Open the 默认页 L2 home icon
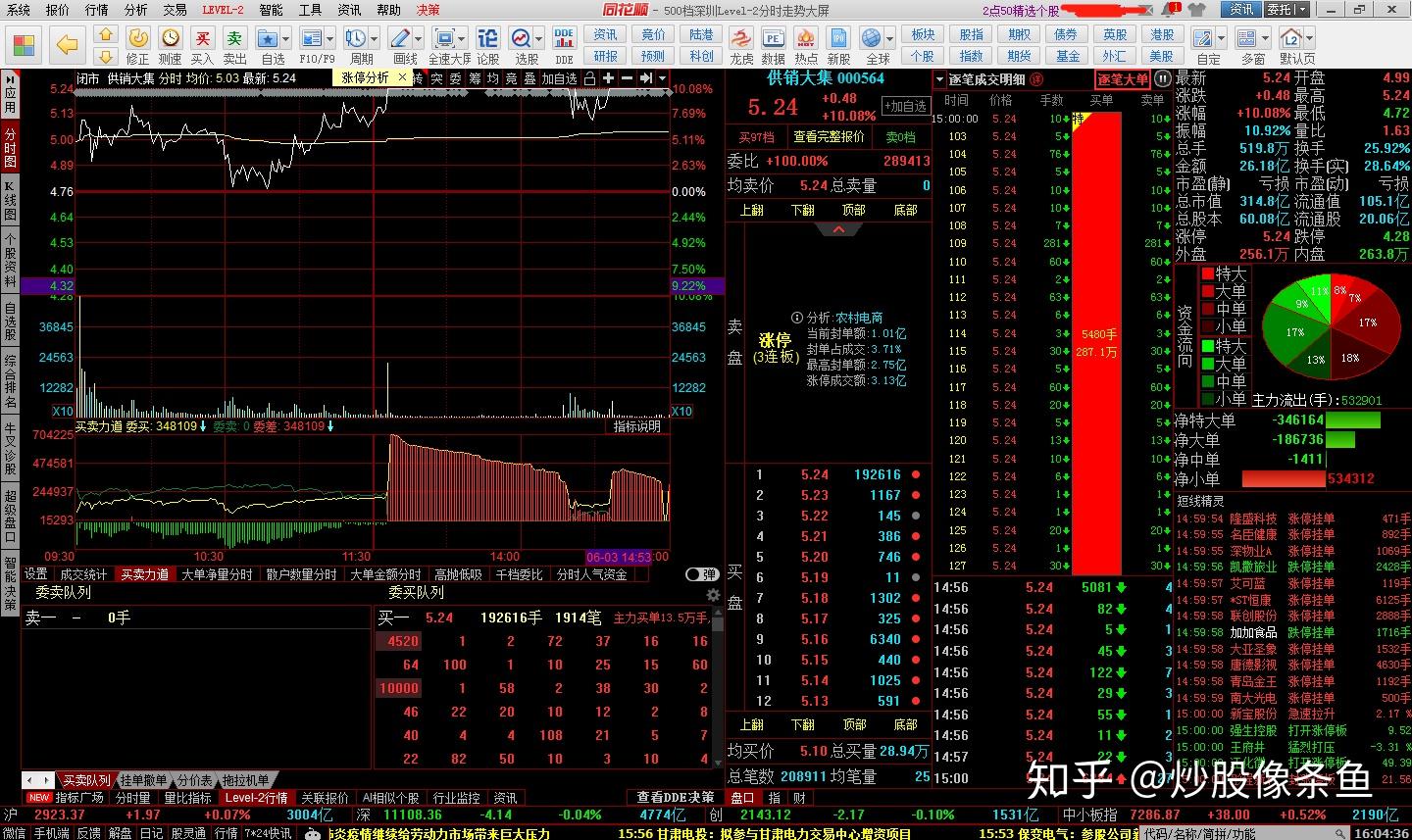The height and width of the screenshot is (840, 1412). point(1291,38)
